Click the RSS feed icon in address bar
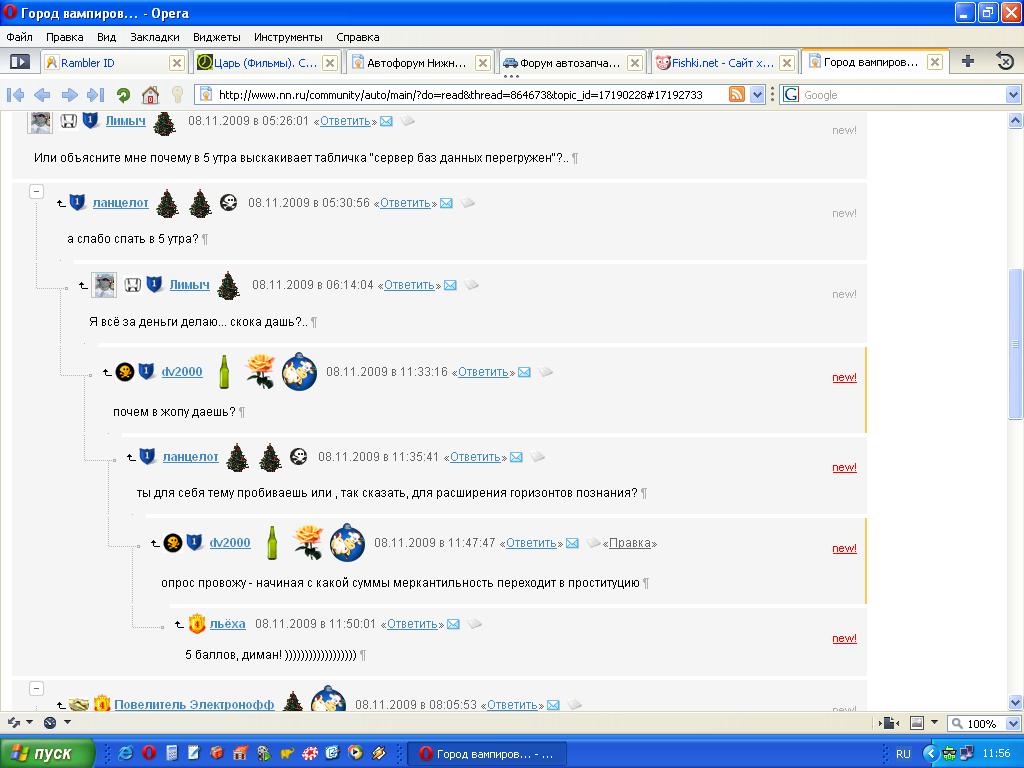The image size is (1024, 768). pos(737,95)
